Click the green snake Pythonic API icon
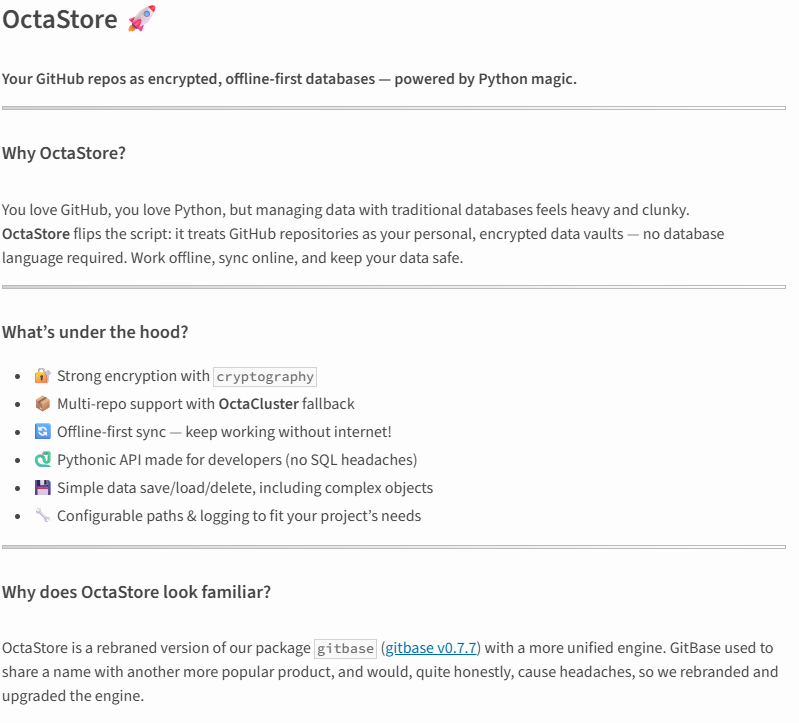799x723 pixels. (x=42, y=460)
